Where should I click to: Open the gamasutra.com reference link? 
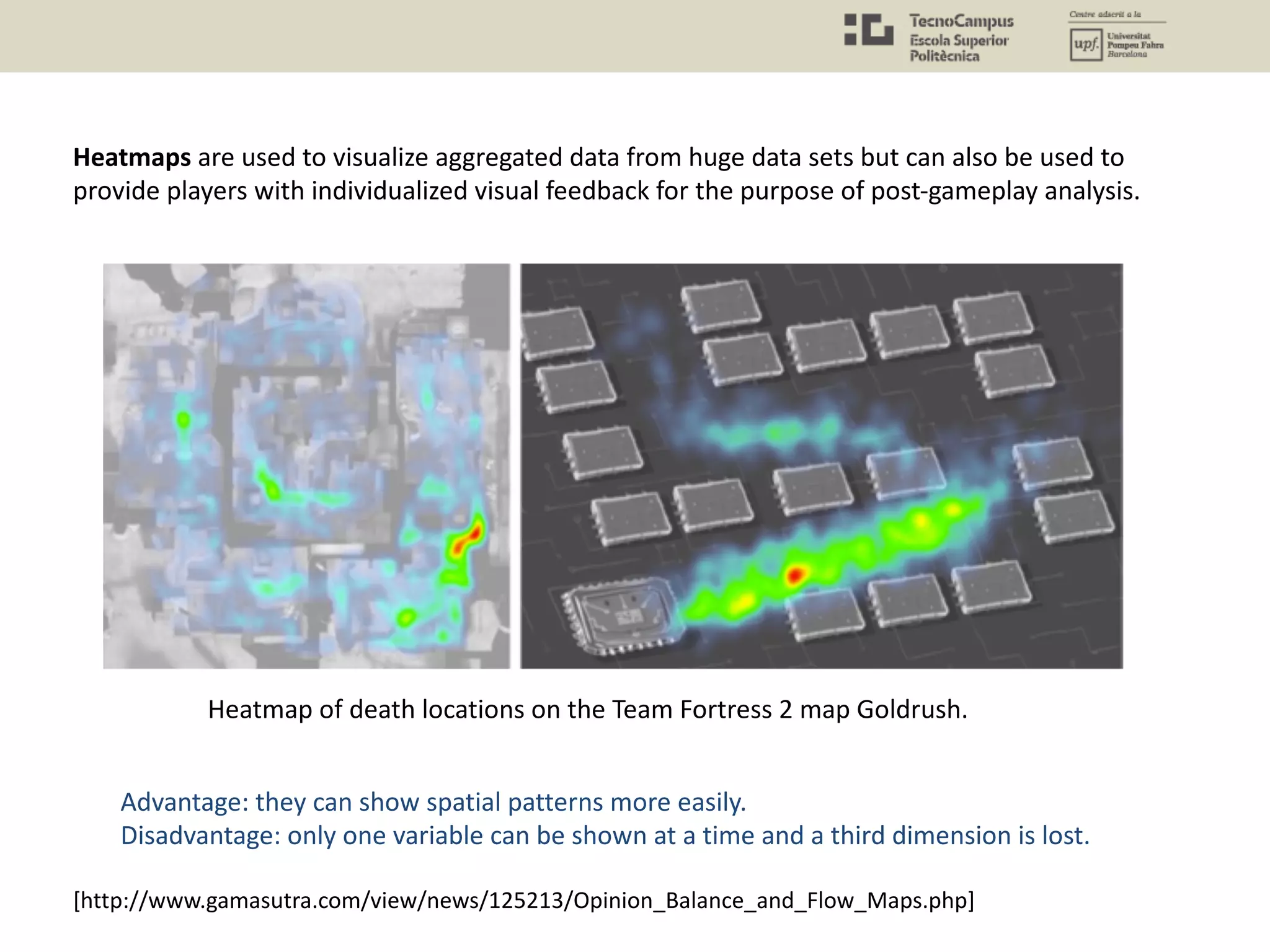524,900
